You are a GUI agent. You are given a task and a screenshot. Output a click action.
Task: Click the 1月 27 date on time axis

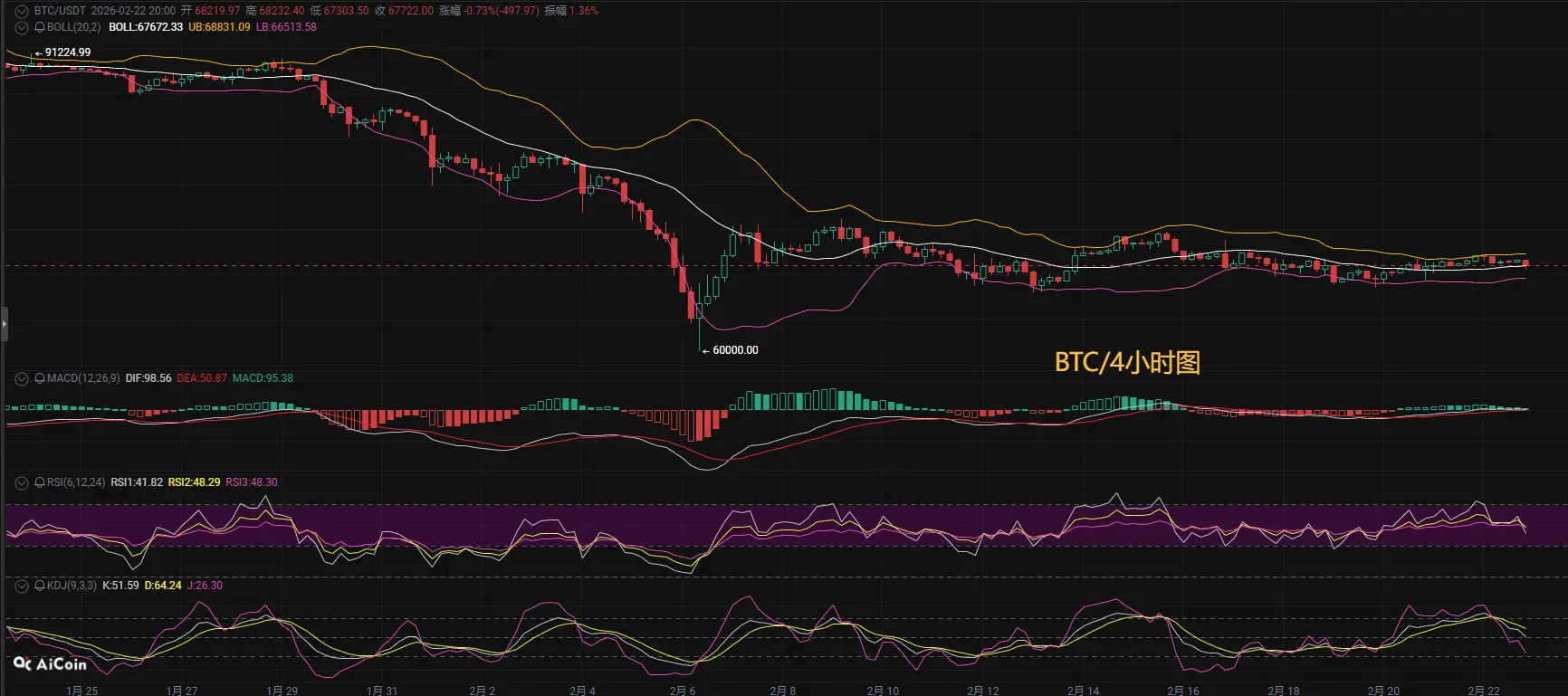(x=182, y=691)
